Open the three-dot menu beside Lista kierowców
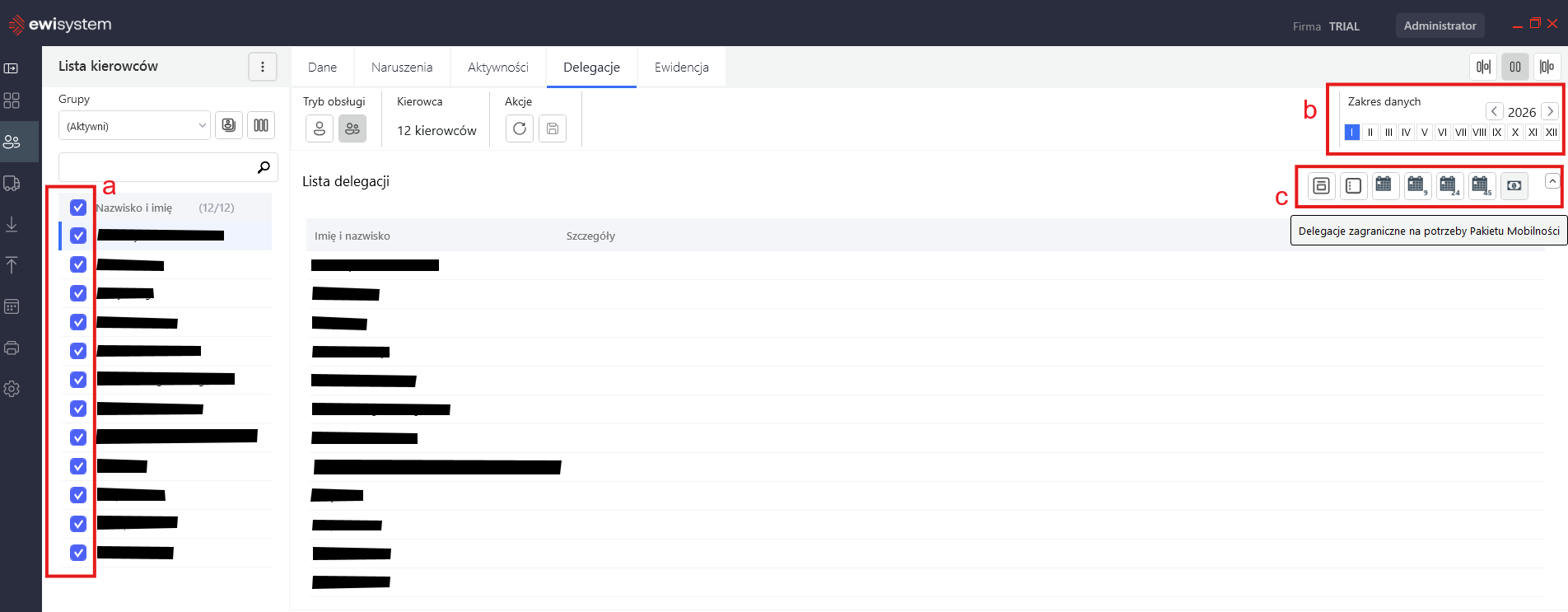The width and height of the screenshot is (1568, 612). pos(263,67)
